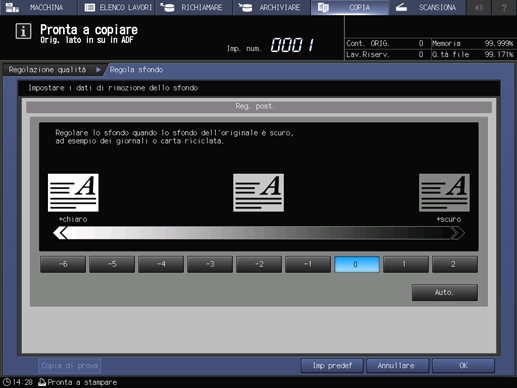The image size is (517, 388).
Task: Click the Regola sfondo breadcrumb
Action: click(136, 70)
